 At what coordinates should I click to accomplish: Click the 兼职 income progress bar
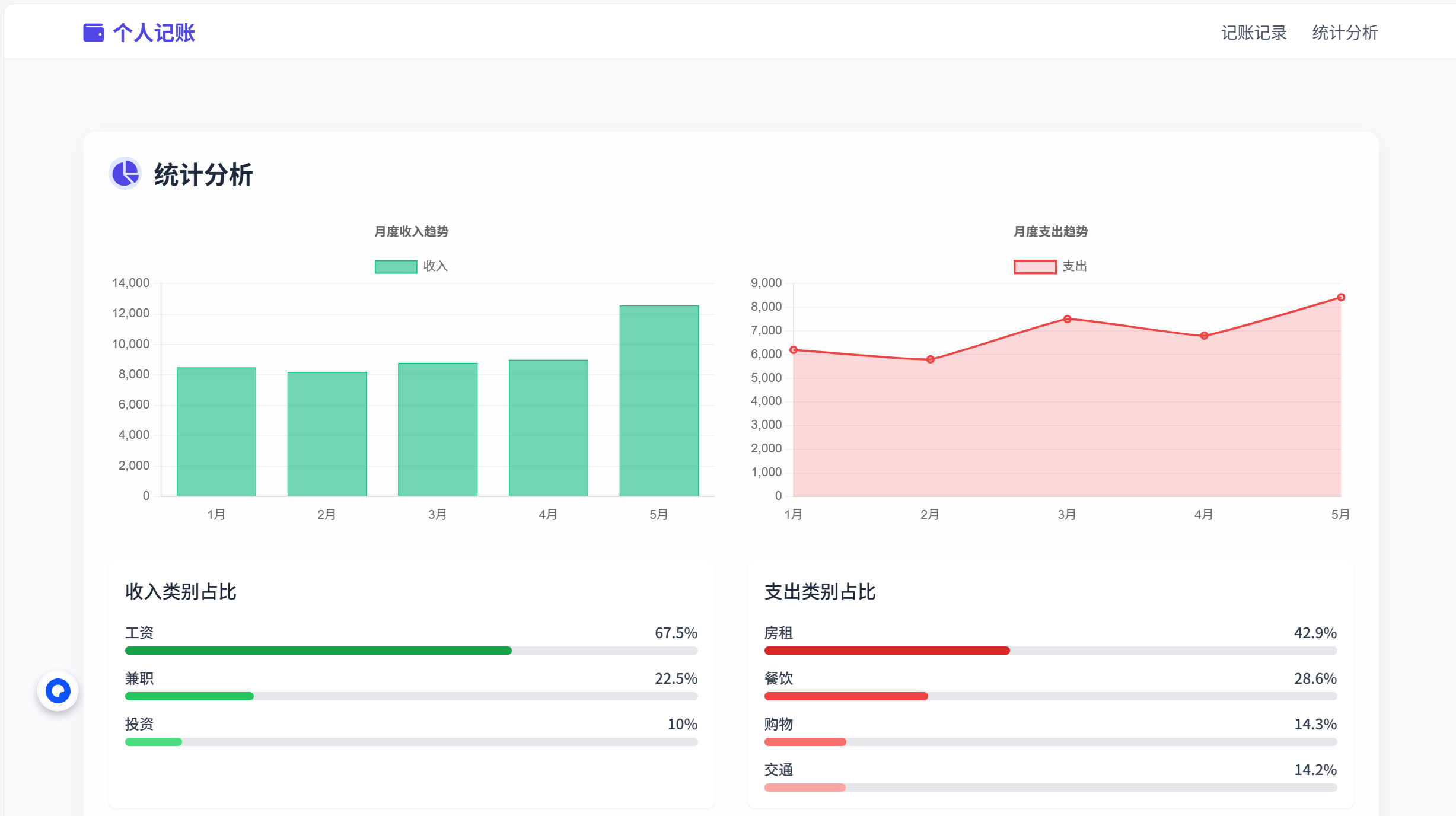189,696
